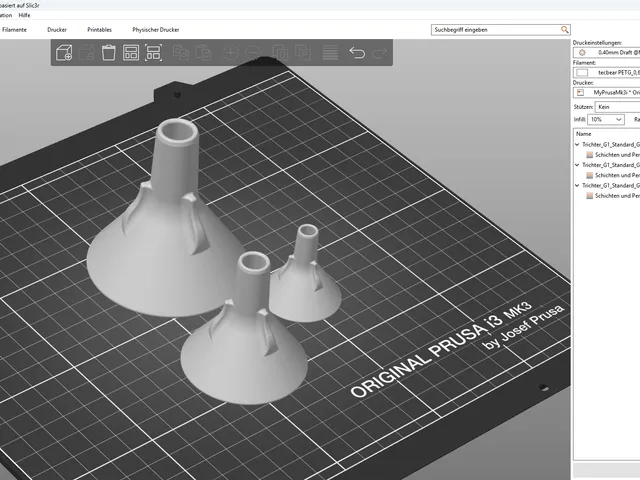This screenshot has width=640, height=480.
Task: Switch to the Filamente tab
Action: coord(14,30)
